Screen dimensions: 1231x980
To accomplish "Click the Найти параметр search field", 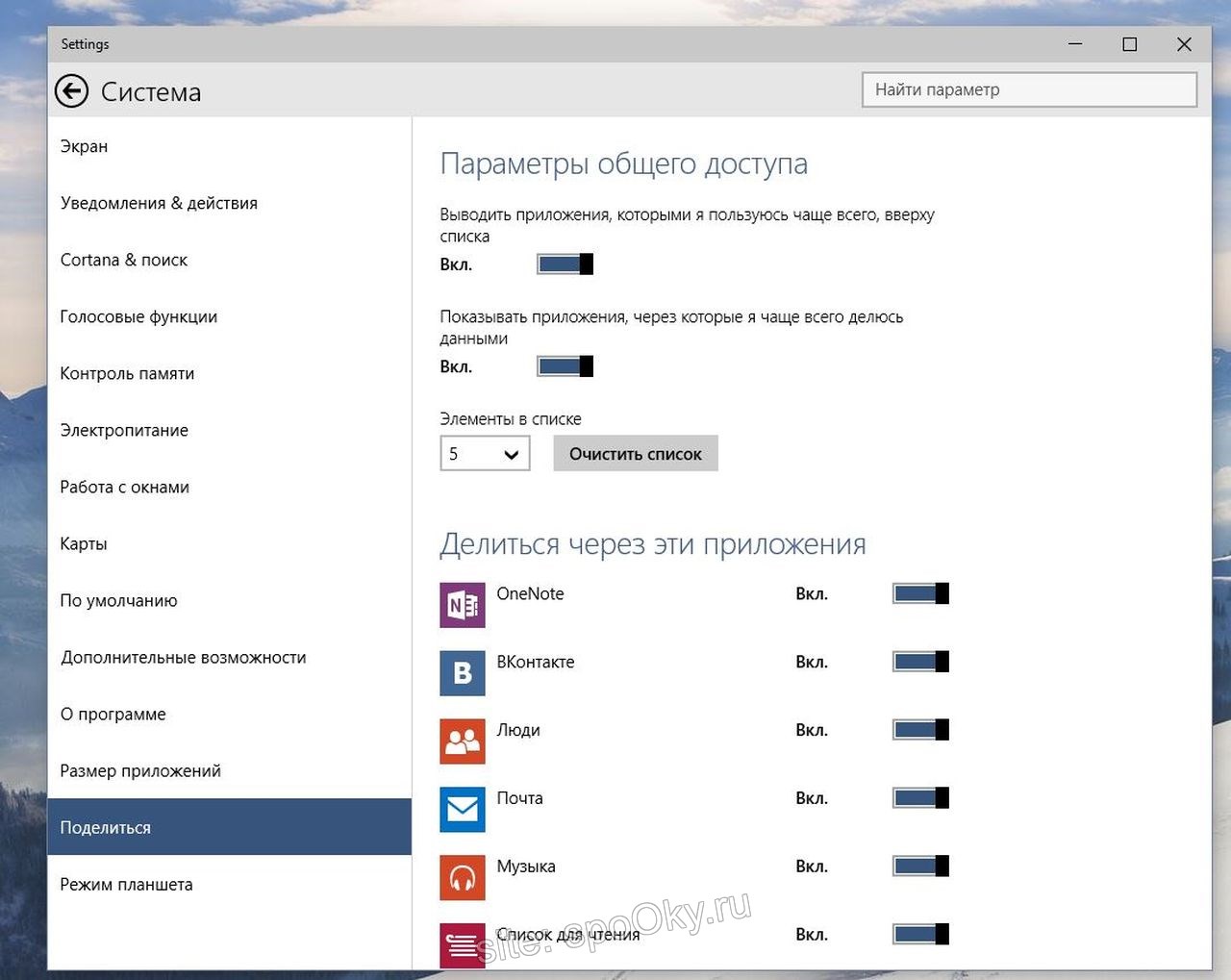I will [1029, 89].
